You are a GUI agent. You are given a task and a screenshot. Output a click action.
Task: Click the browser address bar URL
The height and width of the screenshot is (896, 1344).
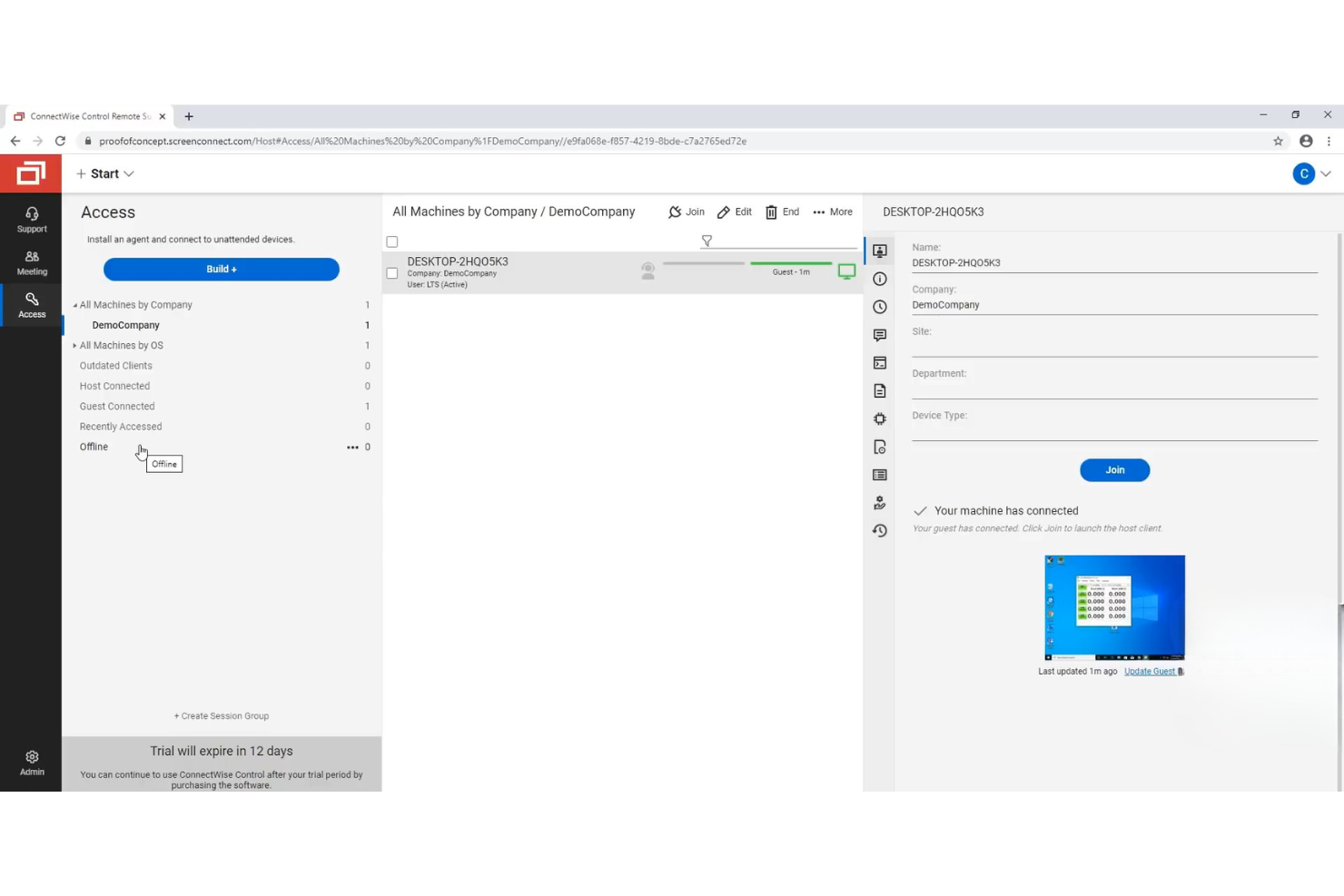[x=422, y=141]
